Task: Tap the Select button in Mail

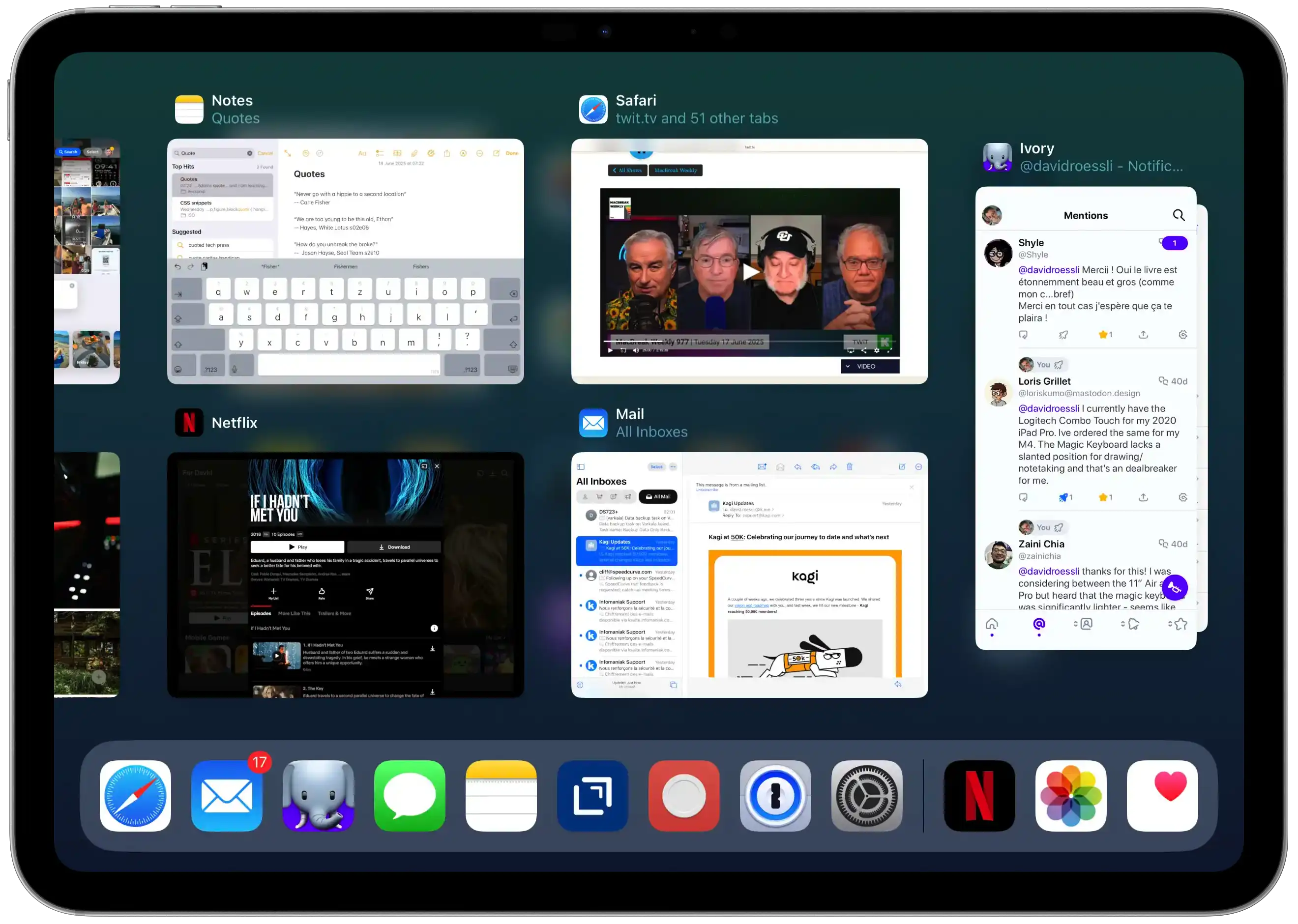Action: (x=656, y=466)
